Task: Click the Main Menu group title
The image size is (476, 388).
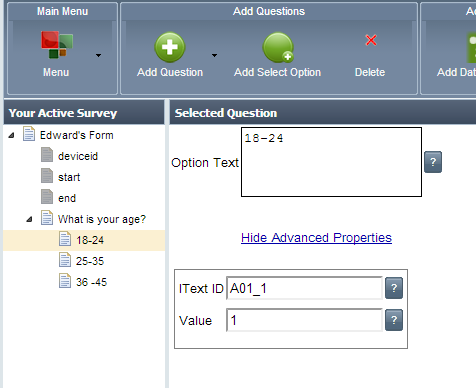Action: point(63,11)
